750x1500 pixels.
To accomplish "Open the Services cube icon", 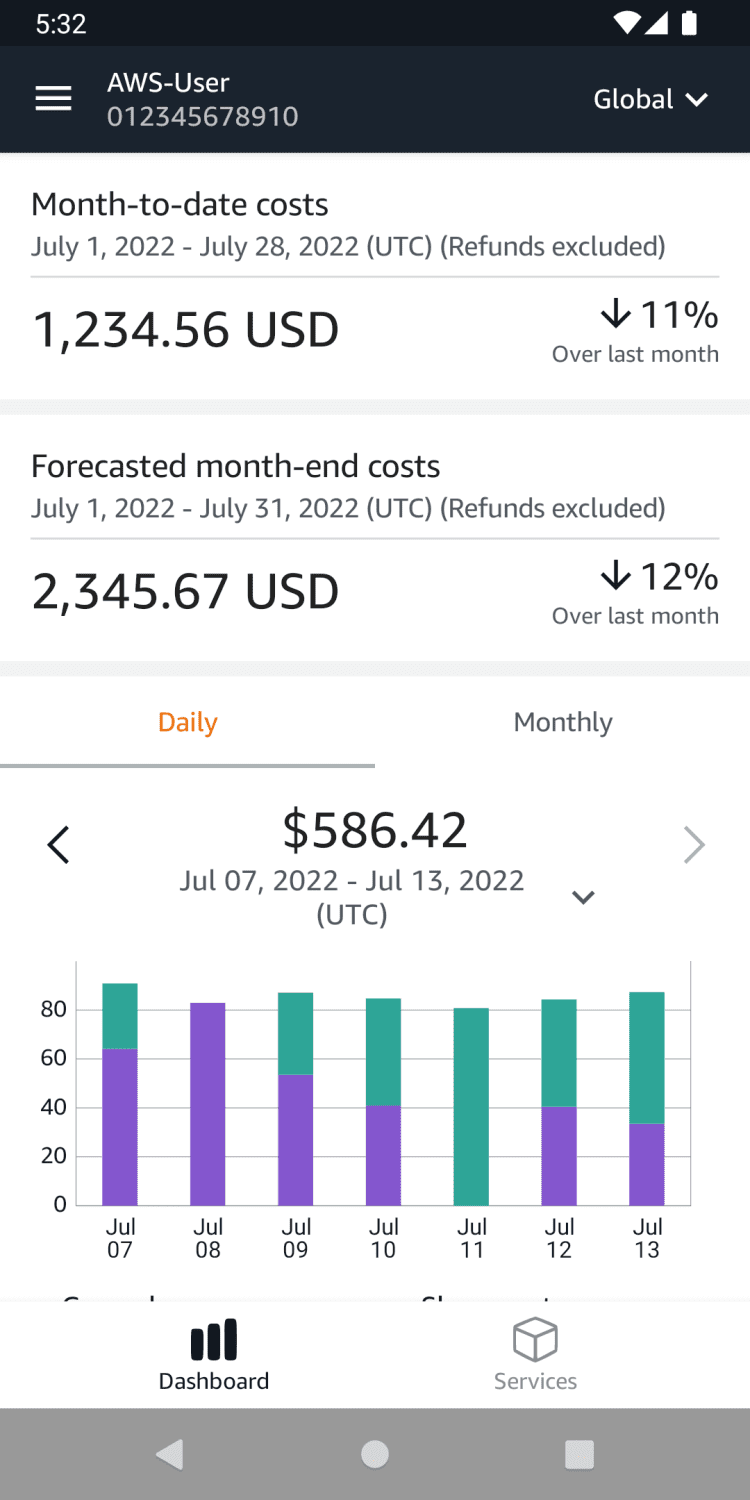I will click(x=535, y=1339).
